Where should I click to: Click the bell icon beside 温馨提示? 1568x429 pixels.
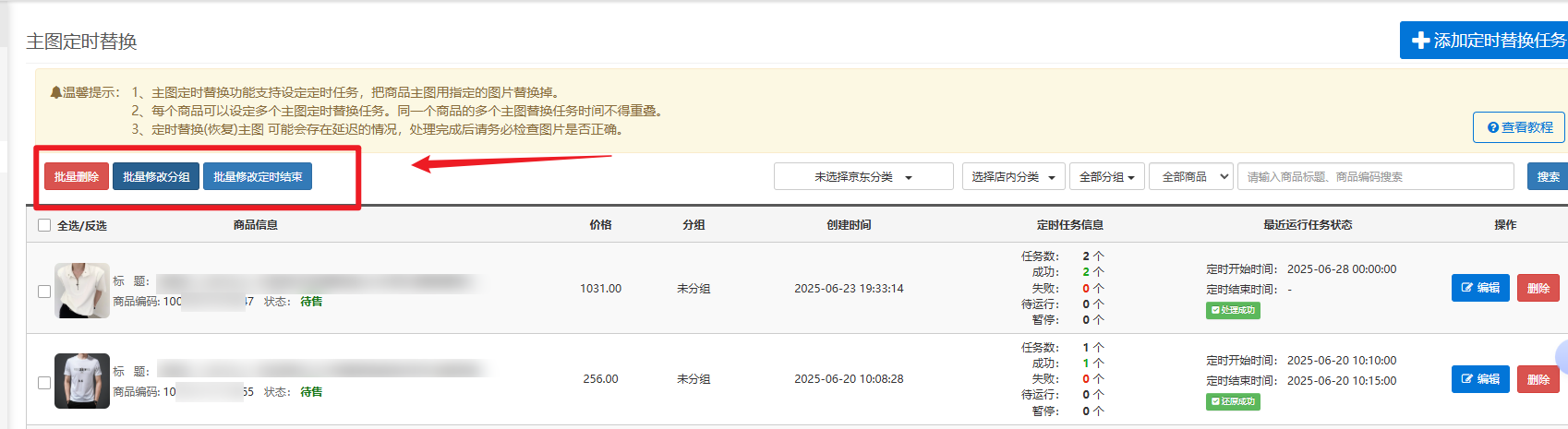point(55,92)
